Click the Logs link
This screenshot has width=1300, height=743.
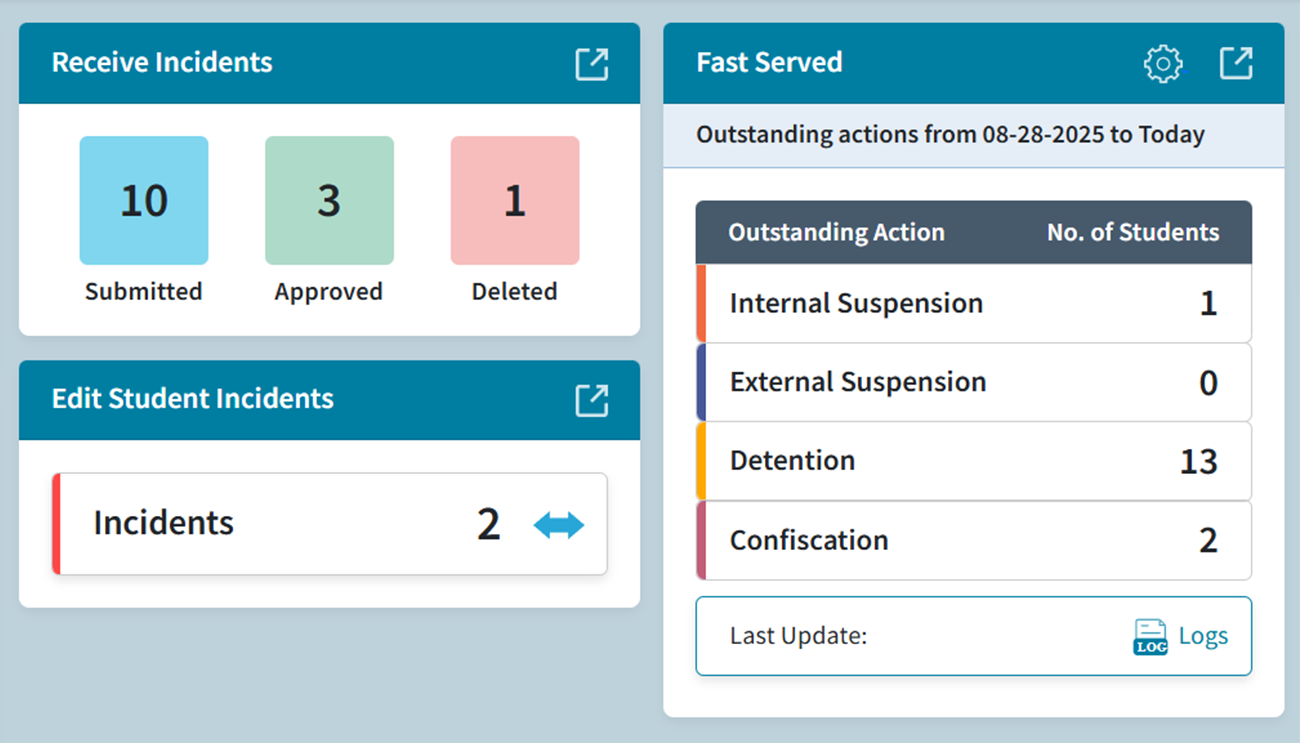pyautogui.click(x=1203, y=636)
